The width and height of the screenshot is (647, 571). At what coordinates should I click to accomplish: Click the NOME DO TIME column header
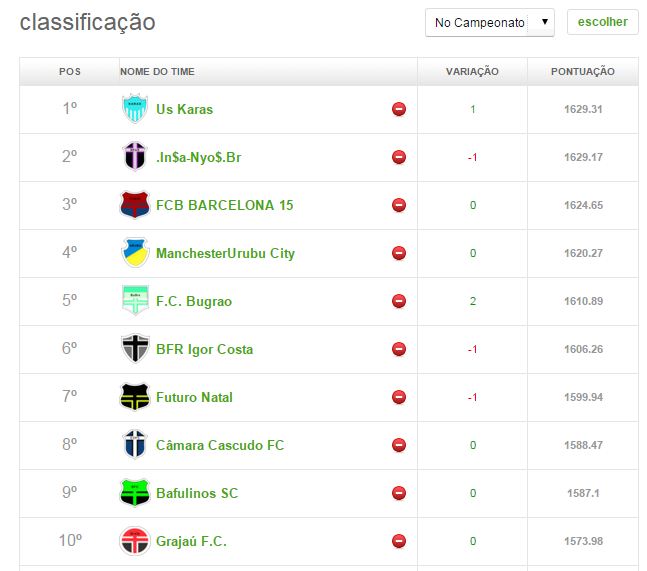coord(157,72)
